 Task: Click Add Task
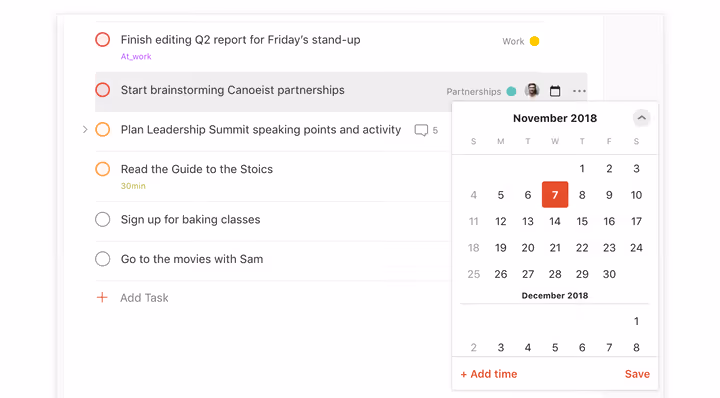(144, 298)
